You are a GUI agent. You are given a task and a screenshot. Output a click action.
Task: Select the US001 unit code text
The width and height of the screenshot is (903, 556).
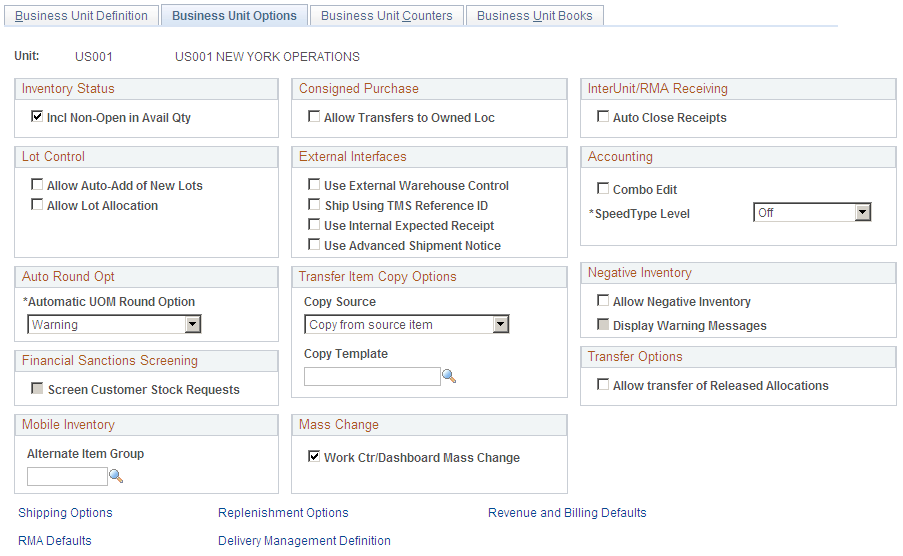coord(94,56)
